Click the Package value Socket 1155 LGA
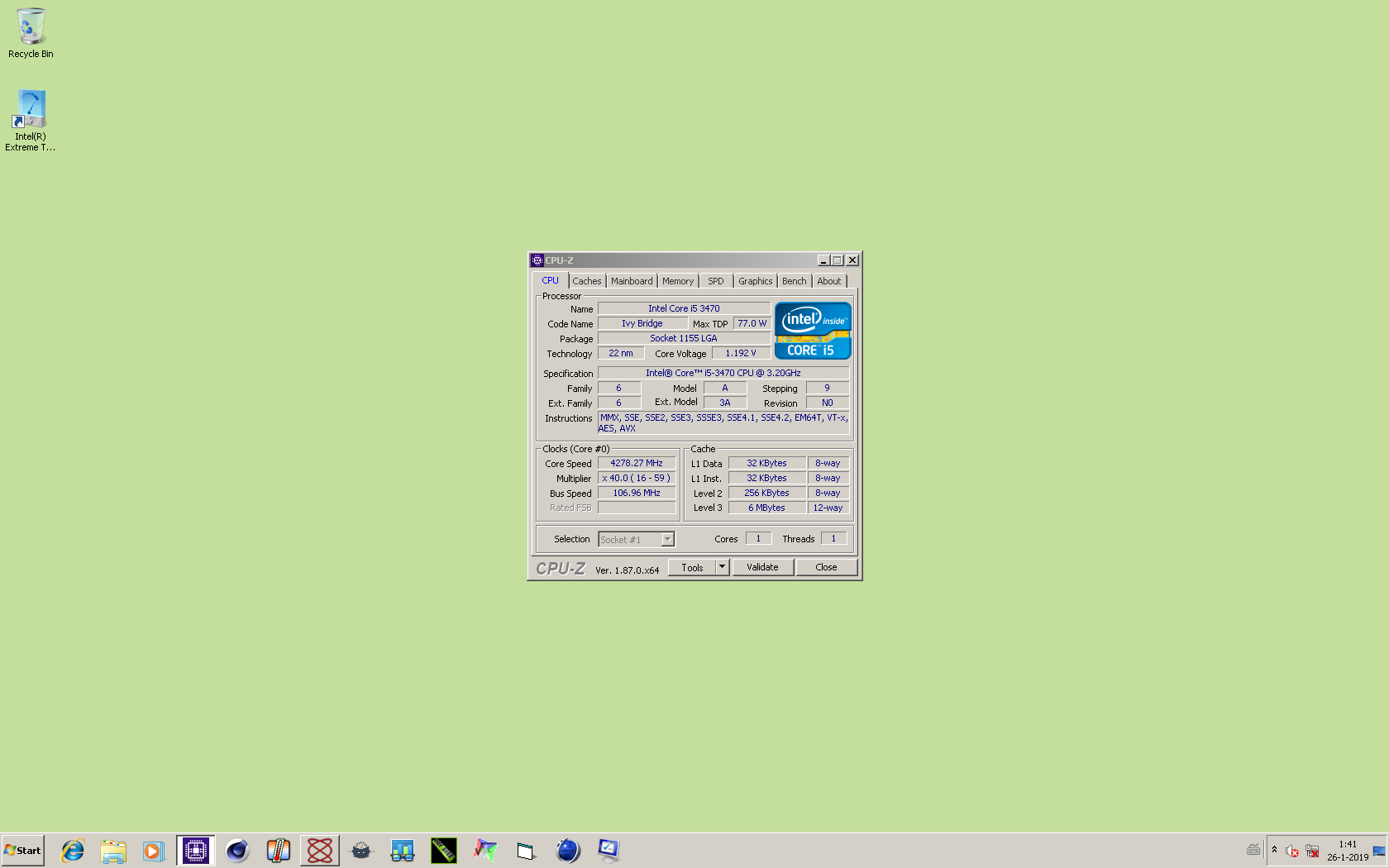 coord(684,338)
